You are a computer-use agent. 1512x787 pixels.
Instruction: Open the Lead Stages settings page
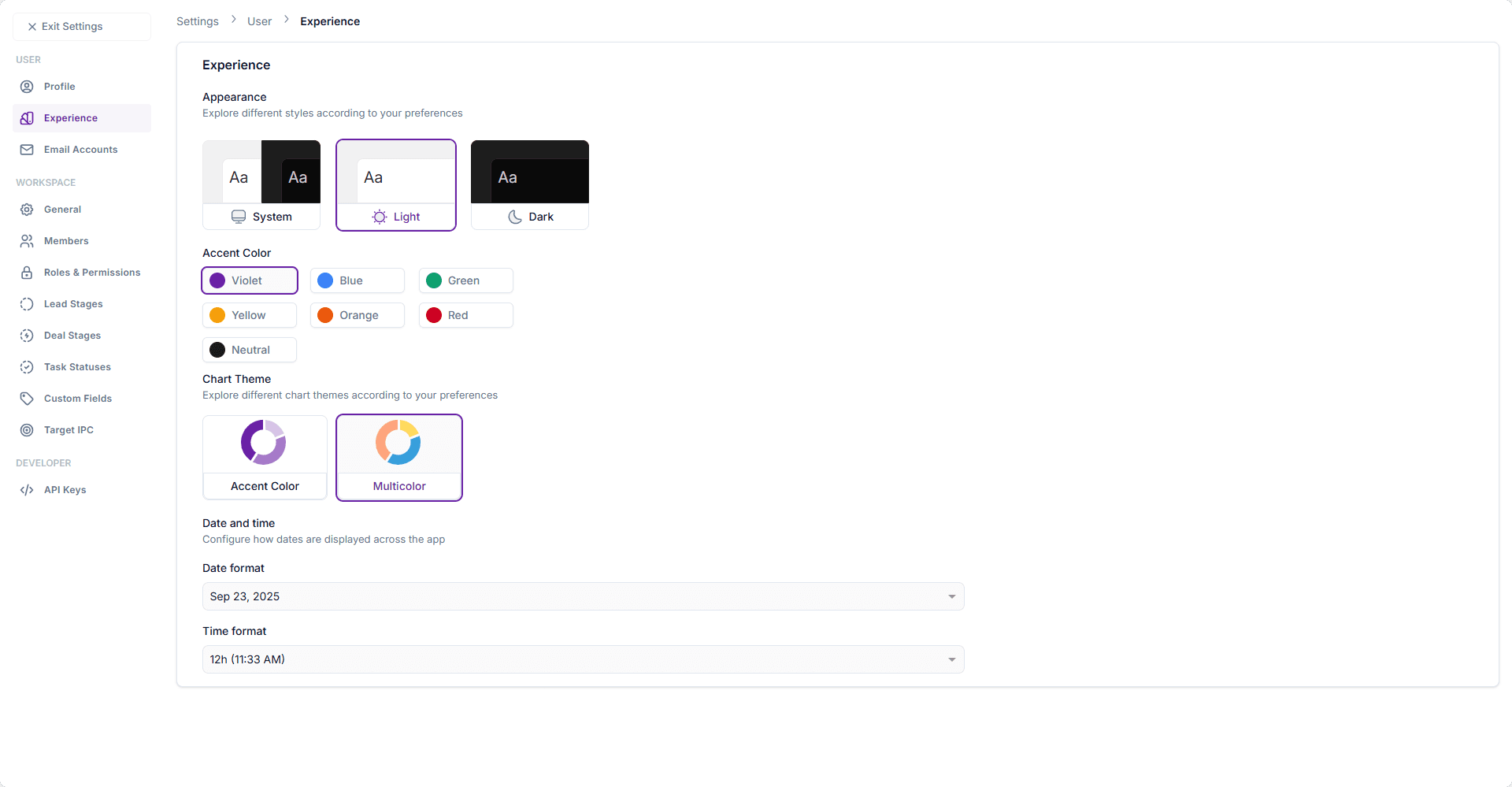(x=73, y=304)
